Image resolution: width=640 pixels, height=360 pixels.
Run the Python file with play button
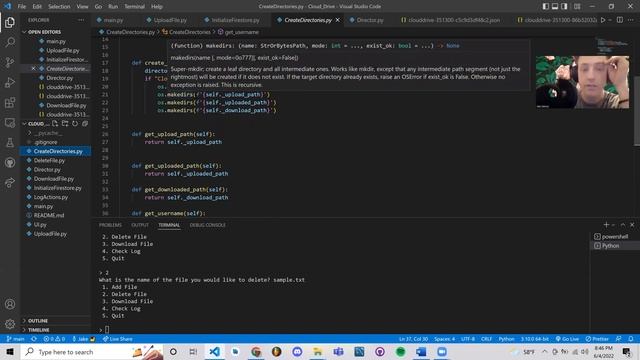[603, 20]
